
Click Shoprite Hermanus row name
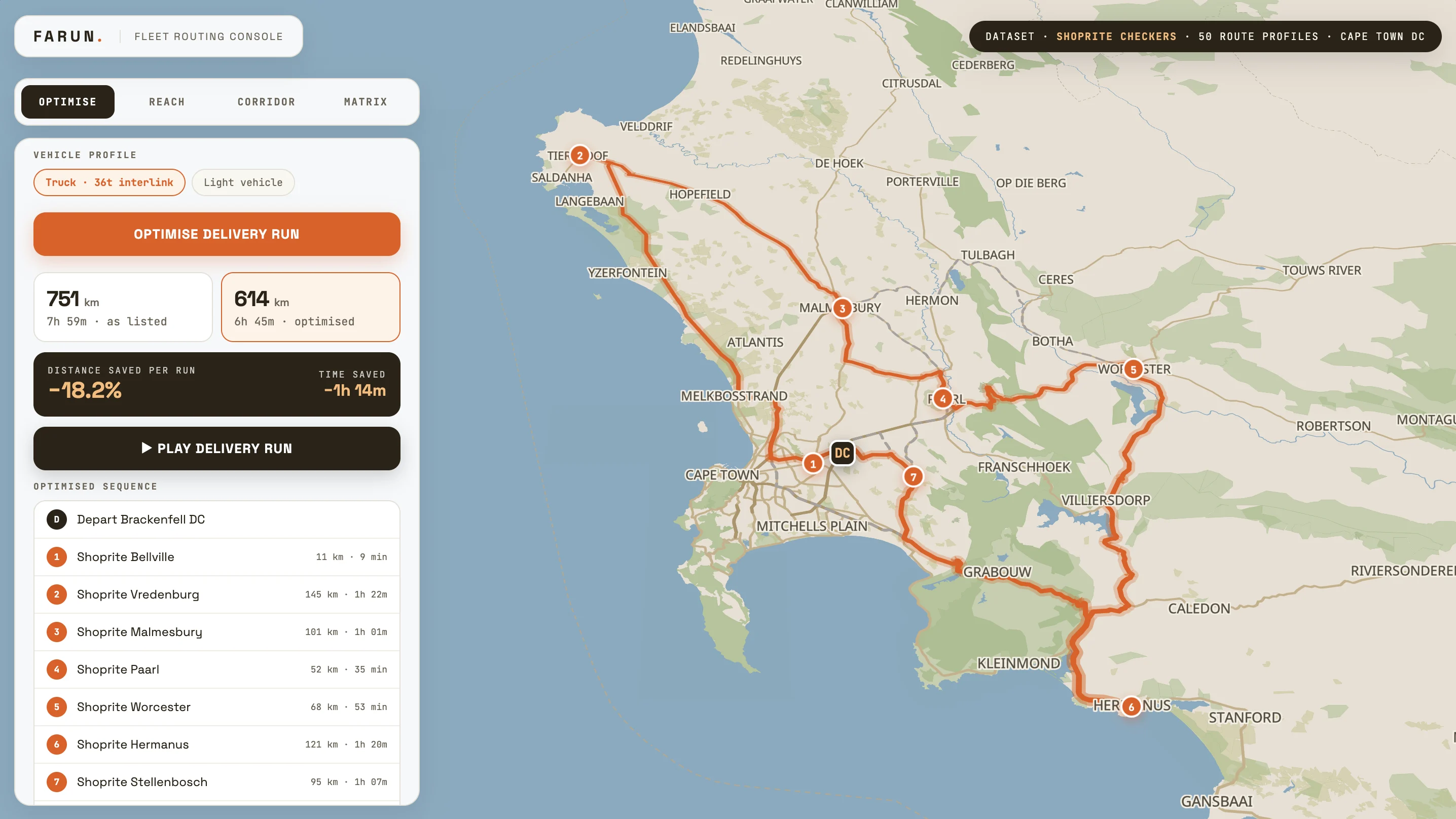tap(133, 744)
